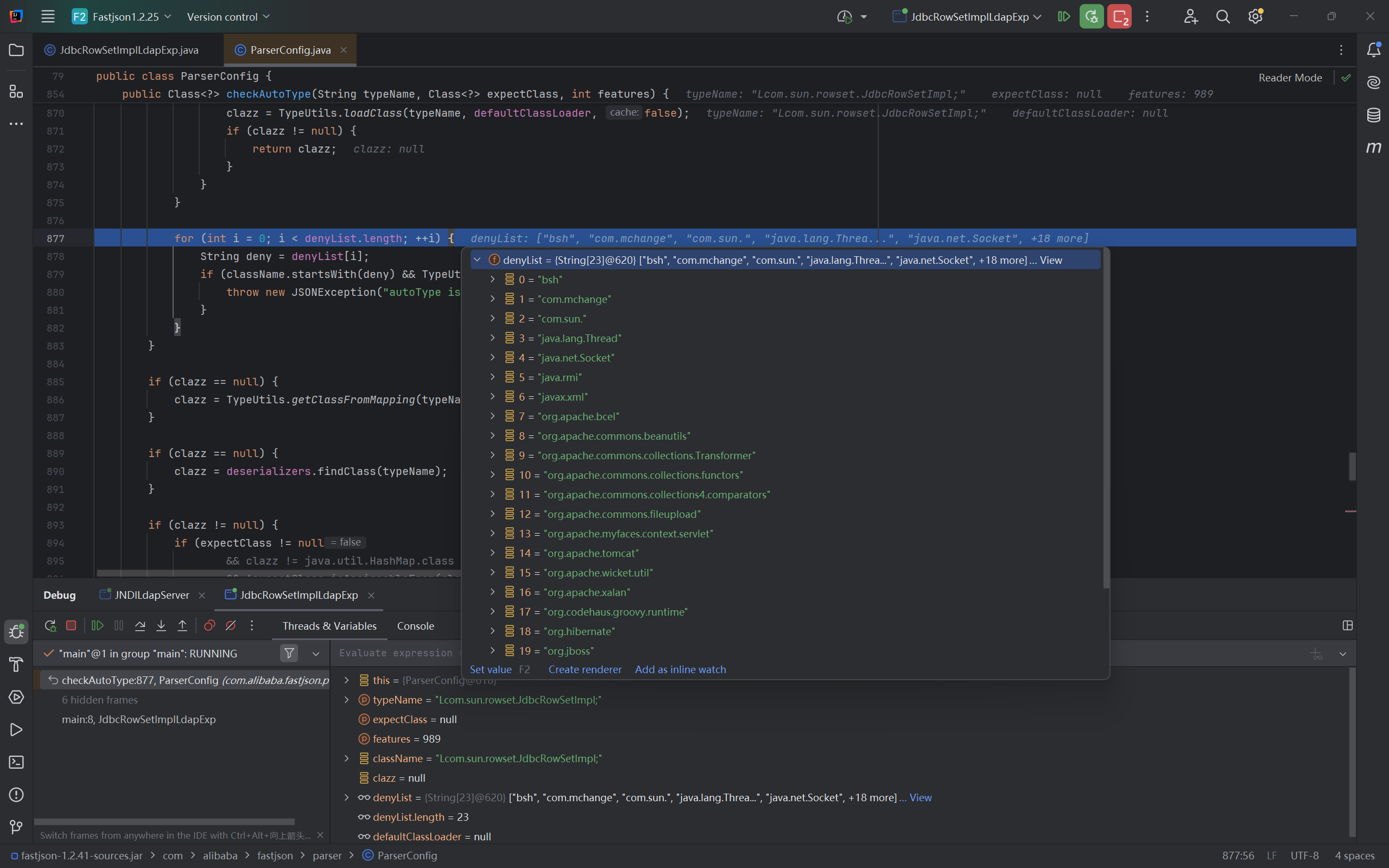
Task: Open the JdbcRowSetImplLdapExp run configuration dropdown
Action: coord(967,17)
